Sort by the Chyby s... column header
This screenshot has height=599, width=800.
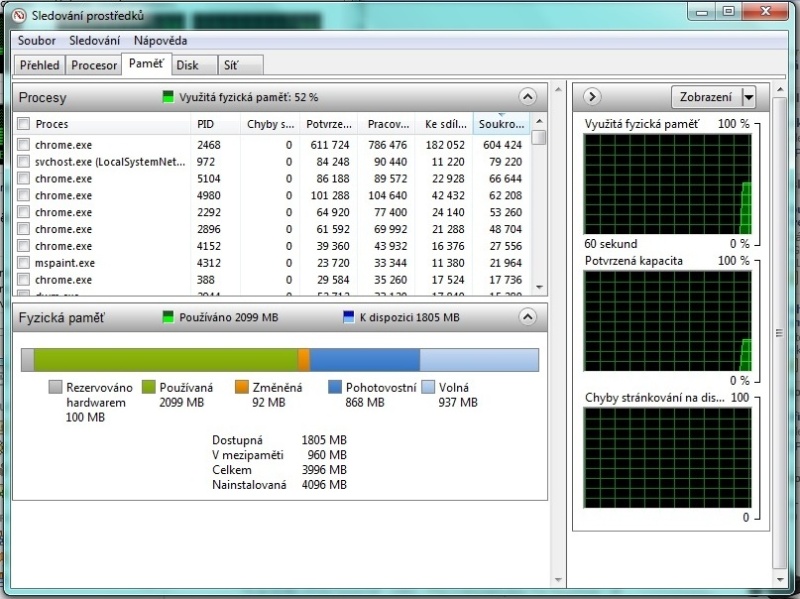pyautogui.click(x=270, y=124)
